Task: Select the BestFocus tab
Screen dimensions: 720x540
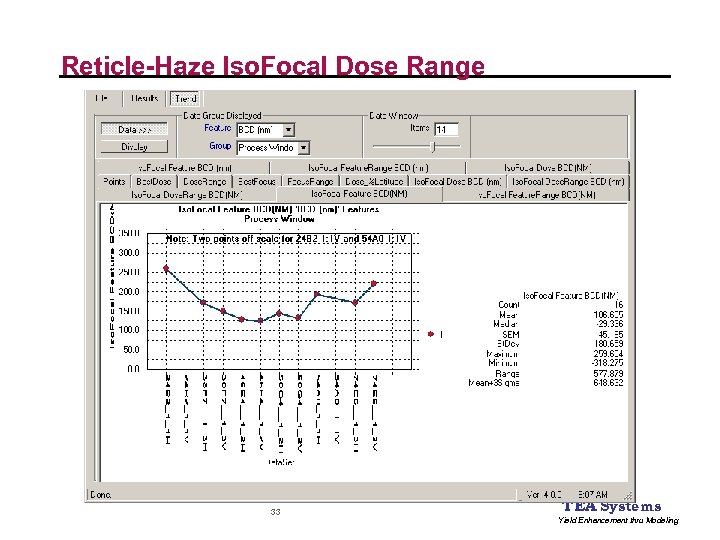Action: click(257, 181)
